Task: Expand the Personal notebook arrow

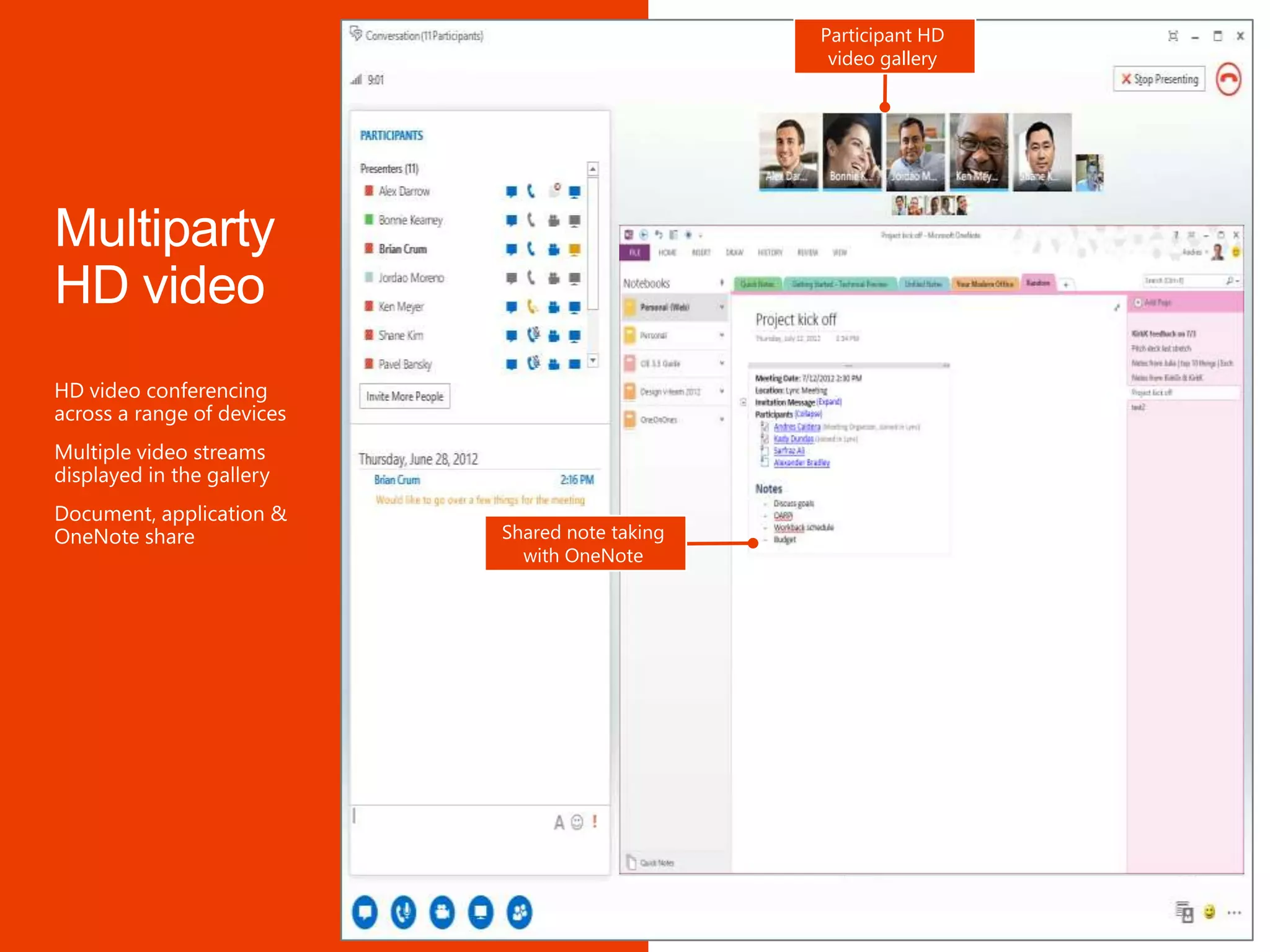Action: pyautogui.click(x=722, y=335)
